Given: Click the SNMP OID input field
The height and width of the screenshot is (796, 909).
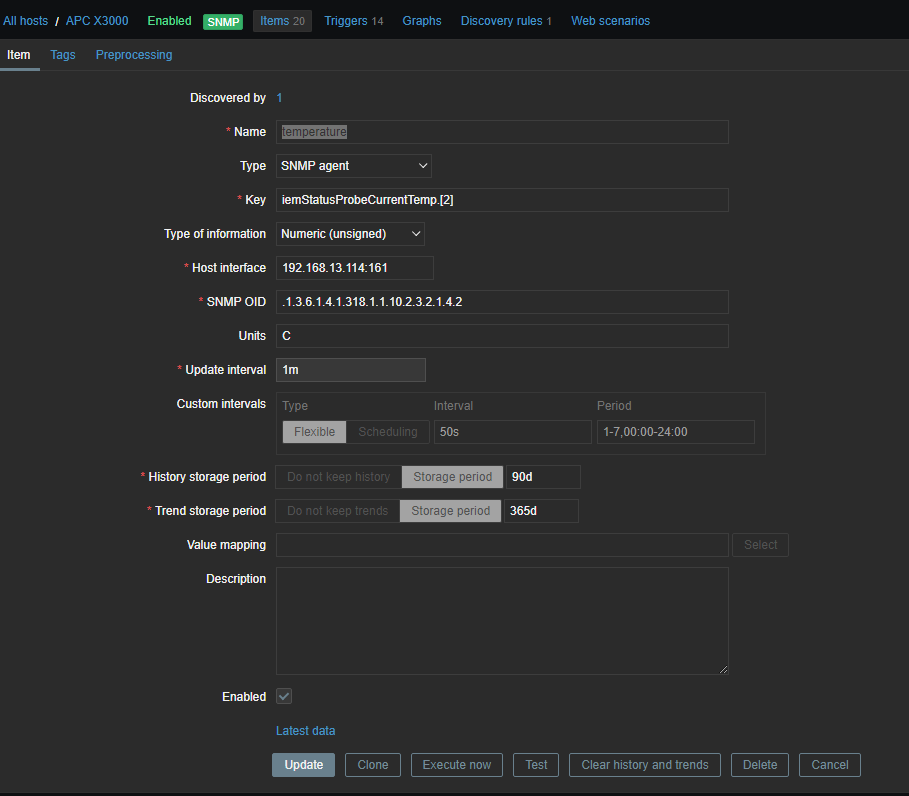Looking at the screenshot, I should coord(502,302).
